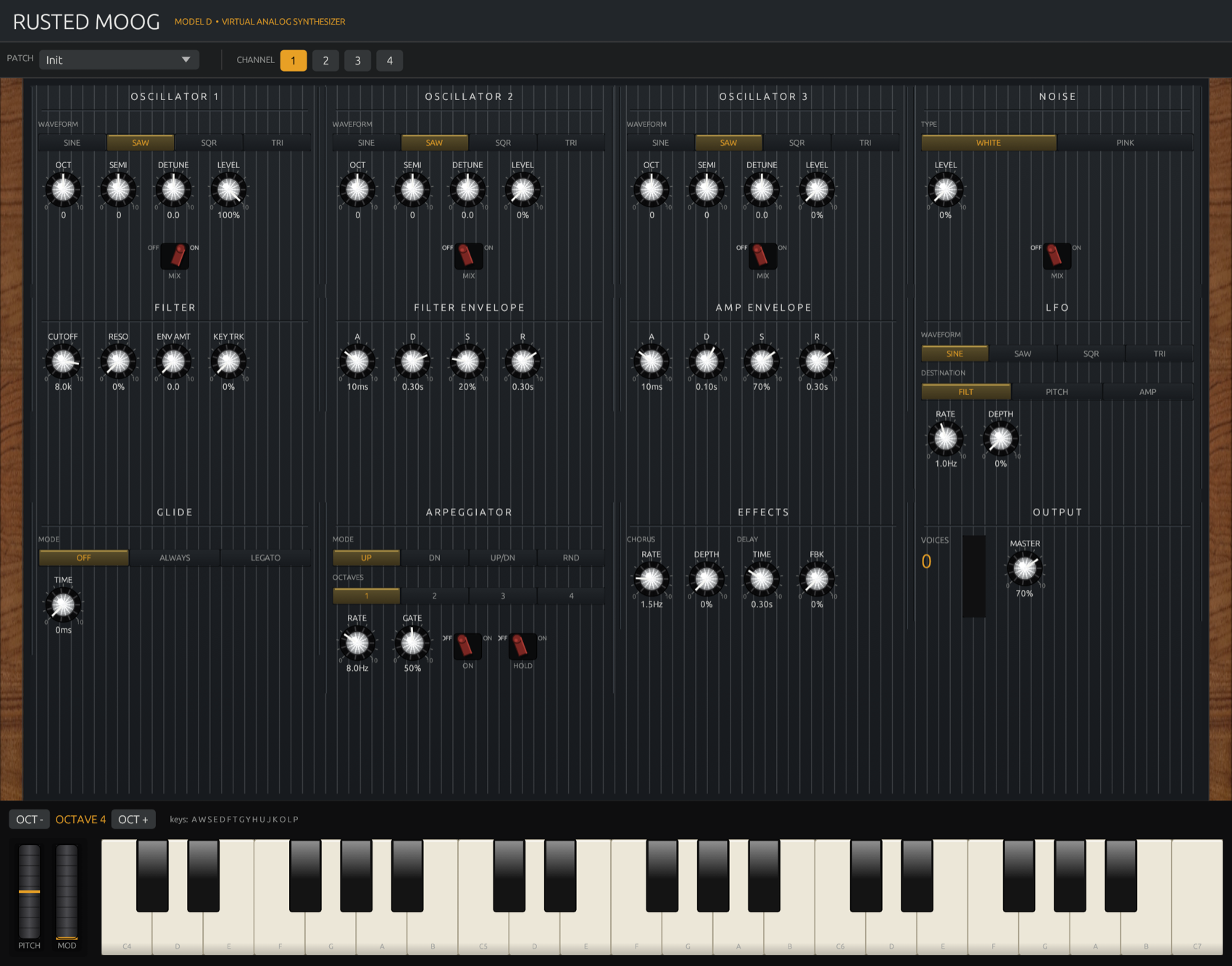
Task: Click the arpeggiator RATE knob
Action: (357, 643)
